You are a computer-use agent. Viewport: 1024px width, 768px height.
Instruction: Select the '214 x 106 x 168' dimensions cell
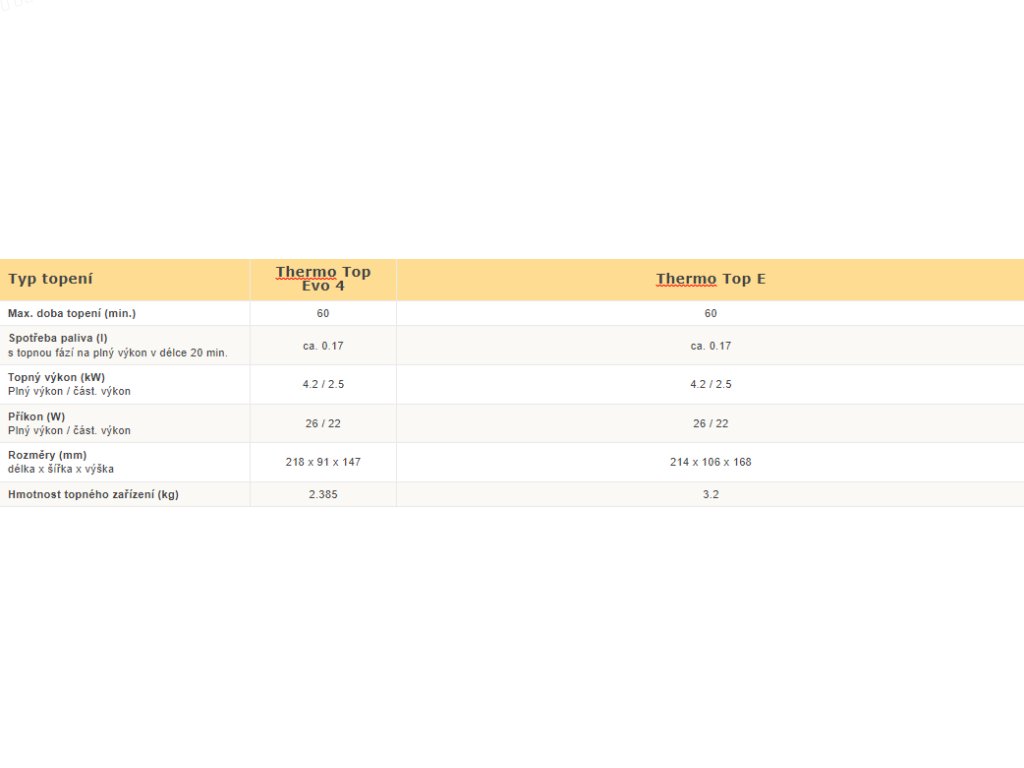click(x=711, y=462)
